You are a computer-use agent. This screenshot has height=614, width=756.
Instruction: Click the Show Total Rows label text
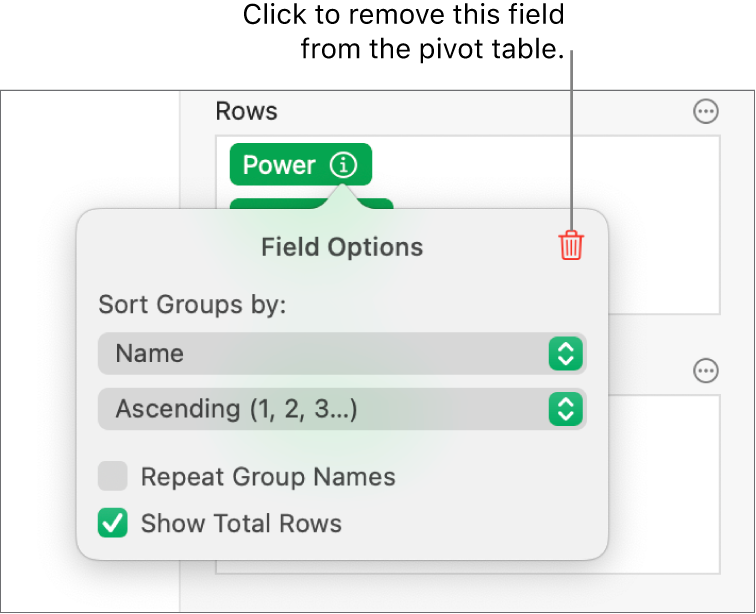coord(241,523)
